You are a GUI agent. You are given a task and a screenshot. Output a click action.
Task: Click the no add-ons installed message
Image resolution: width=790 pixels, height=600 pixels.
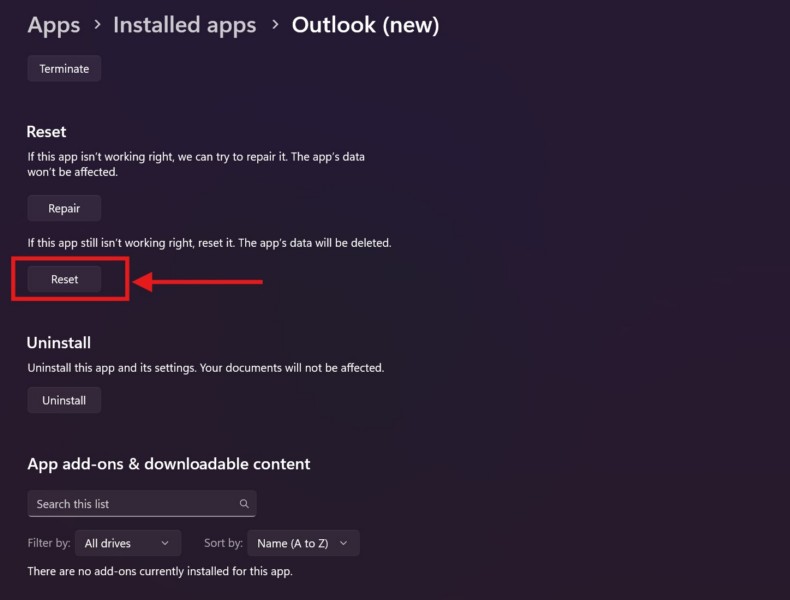click(160, 572)
